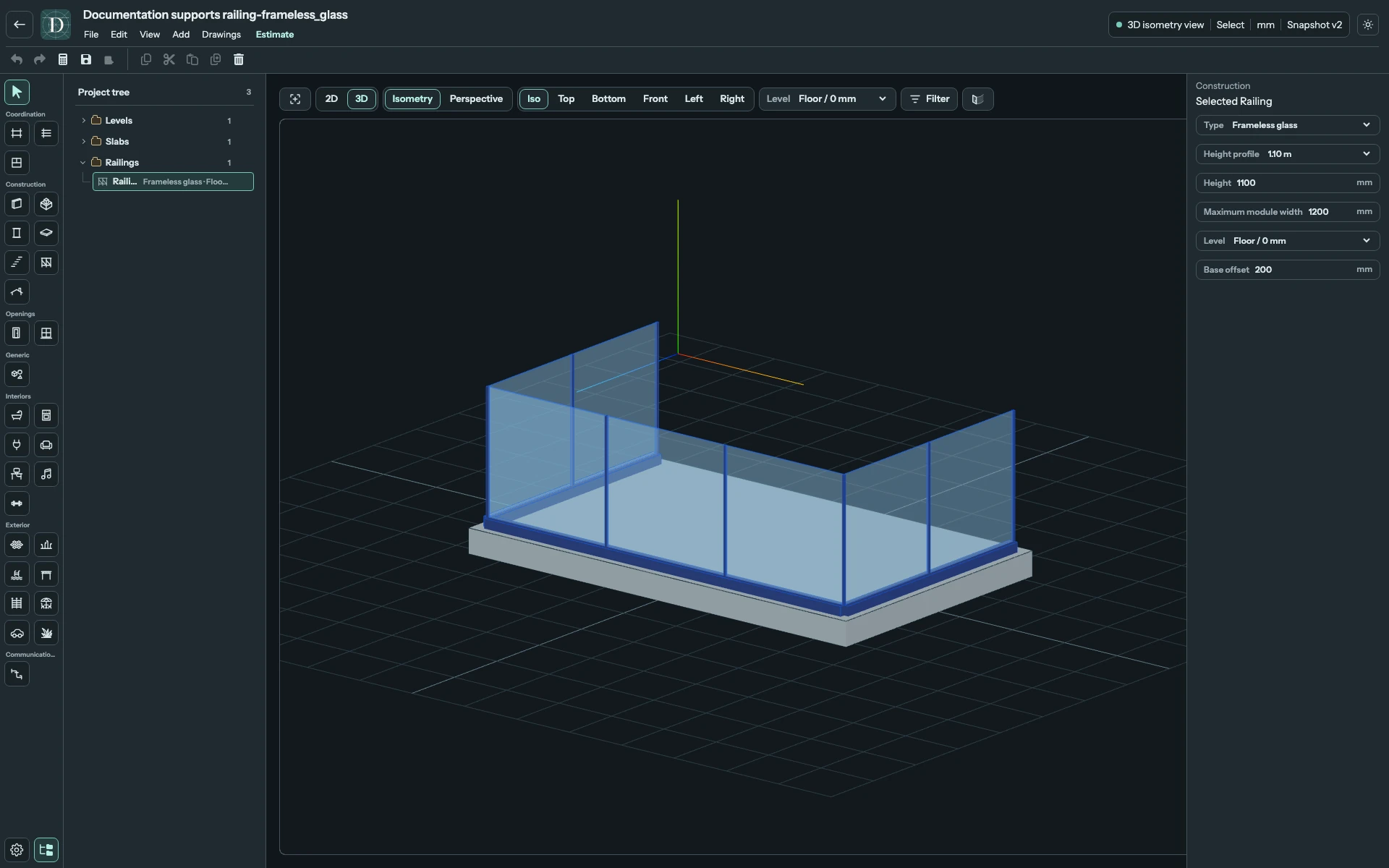Select the window tool under Openings

(46, 333)
